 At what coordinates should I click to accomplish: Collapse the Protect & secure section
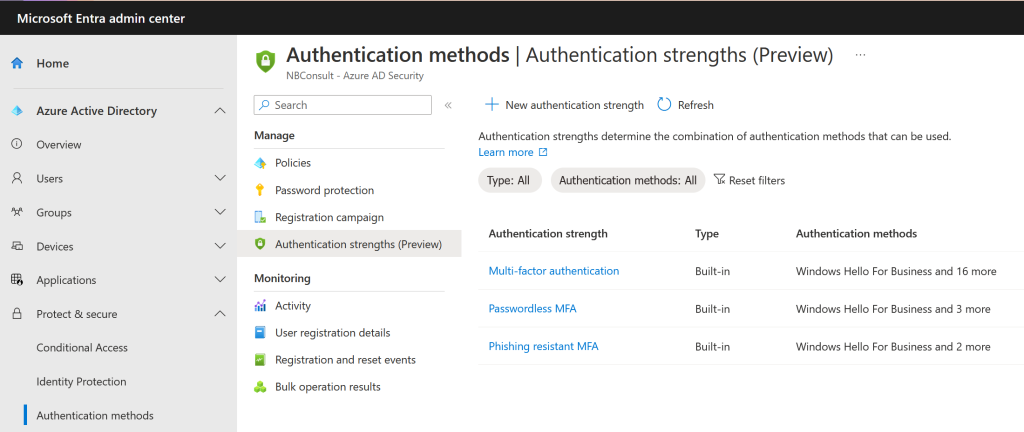(x=220, y=314)
